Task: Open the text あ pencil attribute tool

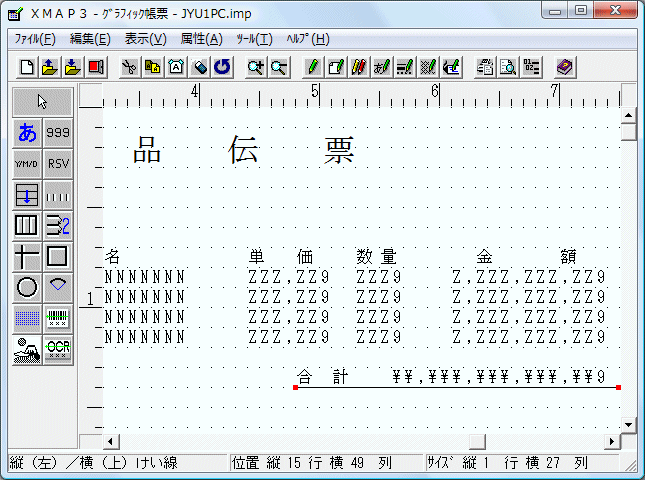Action: [382, 67]
